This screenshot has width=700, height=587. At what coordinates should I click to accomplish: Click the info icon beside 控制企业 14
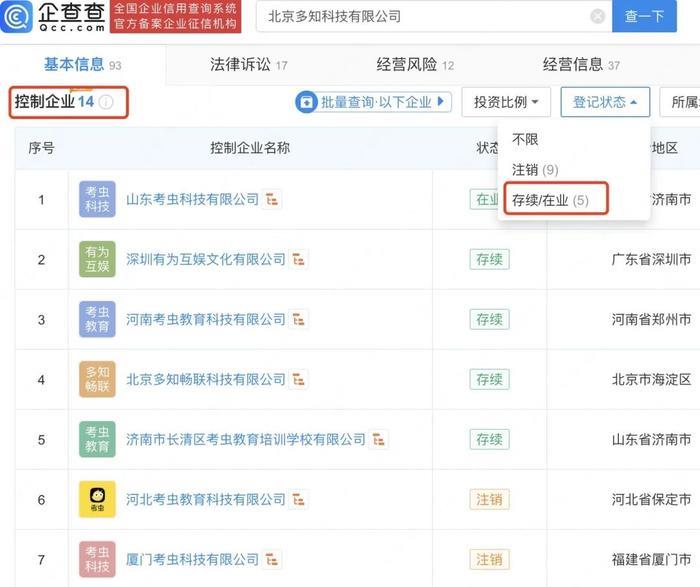tap(106, 102)
